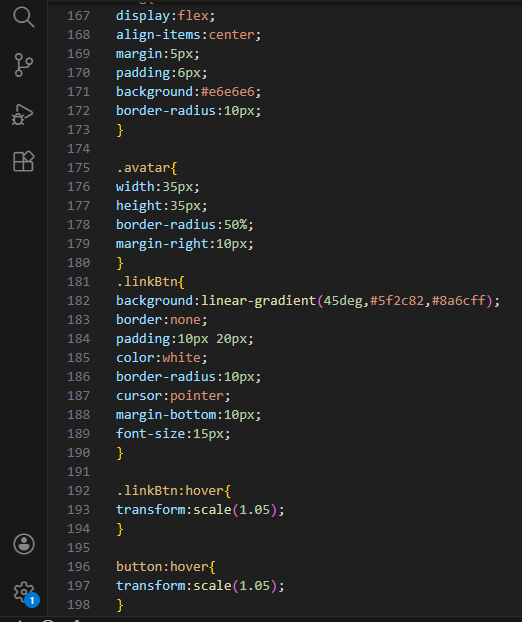Image resolution: width=522 pixels, height=622 pixels.
Task: Click the .linkBtn{ selector on line 181
Action: [x=150, y=282]
